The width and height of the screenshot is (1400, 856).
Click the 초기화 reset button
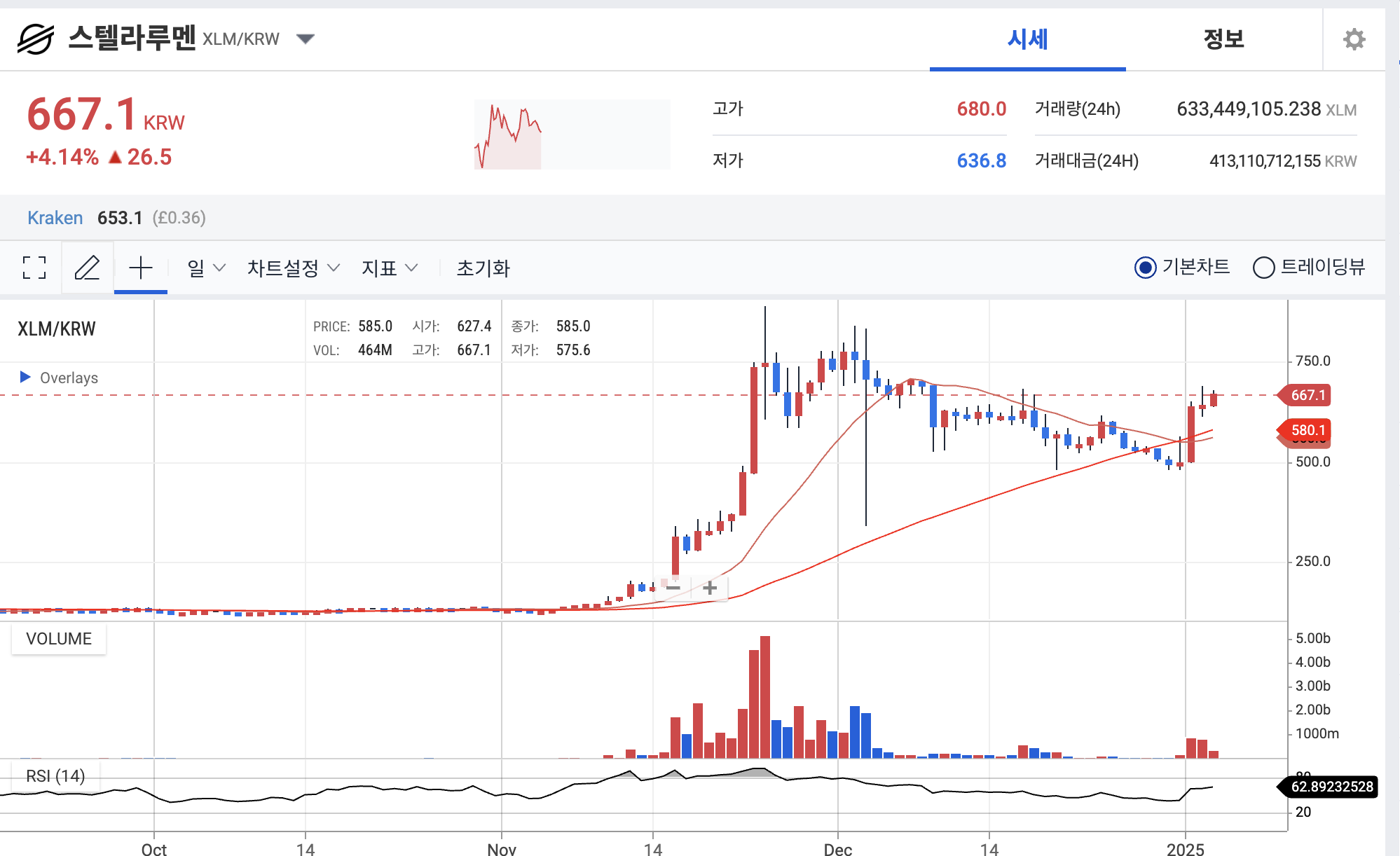tap(483, 268)
